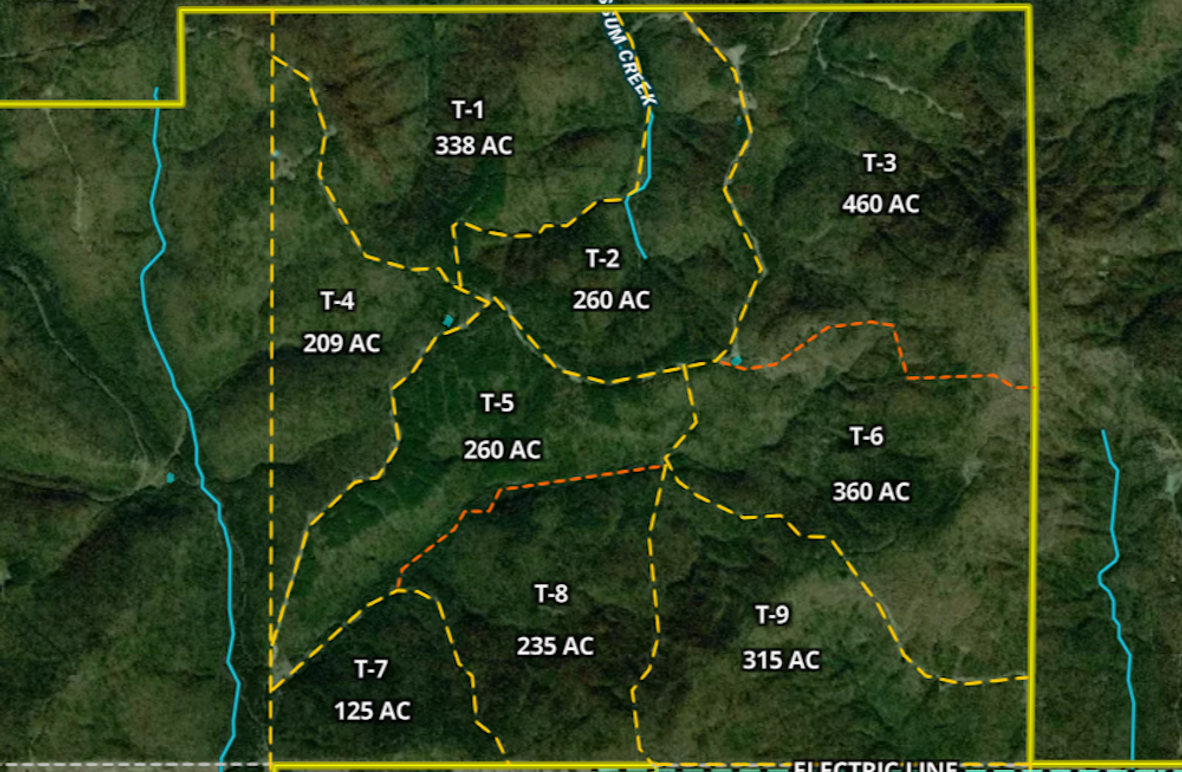Select the T-5 tract label
The height and width of the screenshot is (772, 1182).
point(497,403)
